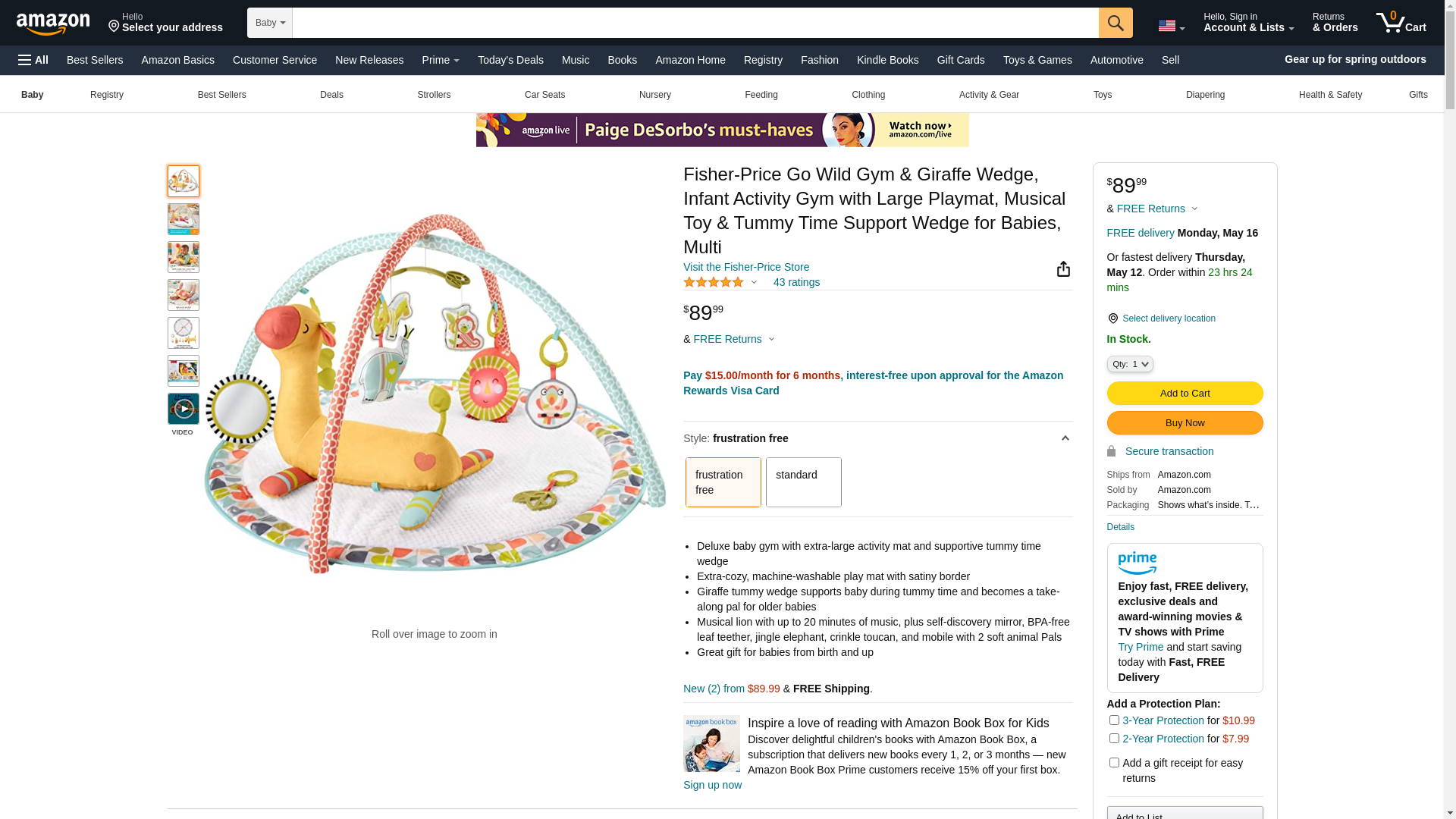Screen dimensions: 1456x819
Task: Select the standard style swatch
Action: click(804, 482)
